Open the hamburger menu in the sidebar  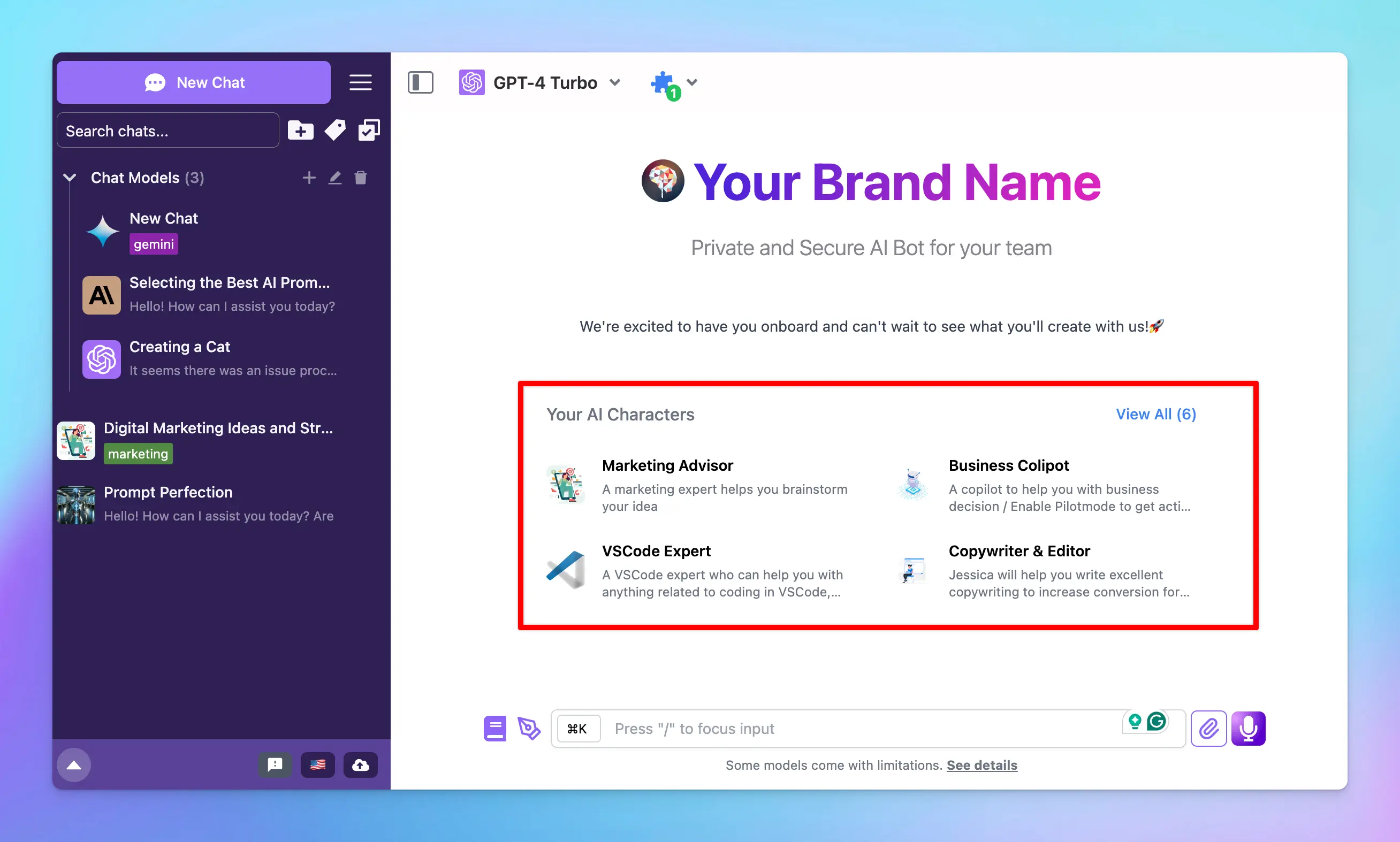click(x=360, y=82)
